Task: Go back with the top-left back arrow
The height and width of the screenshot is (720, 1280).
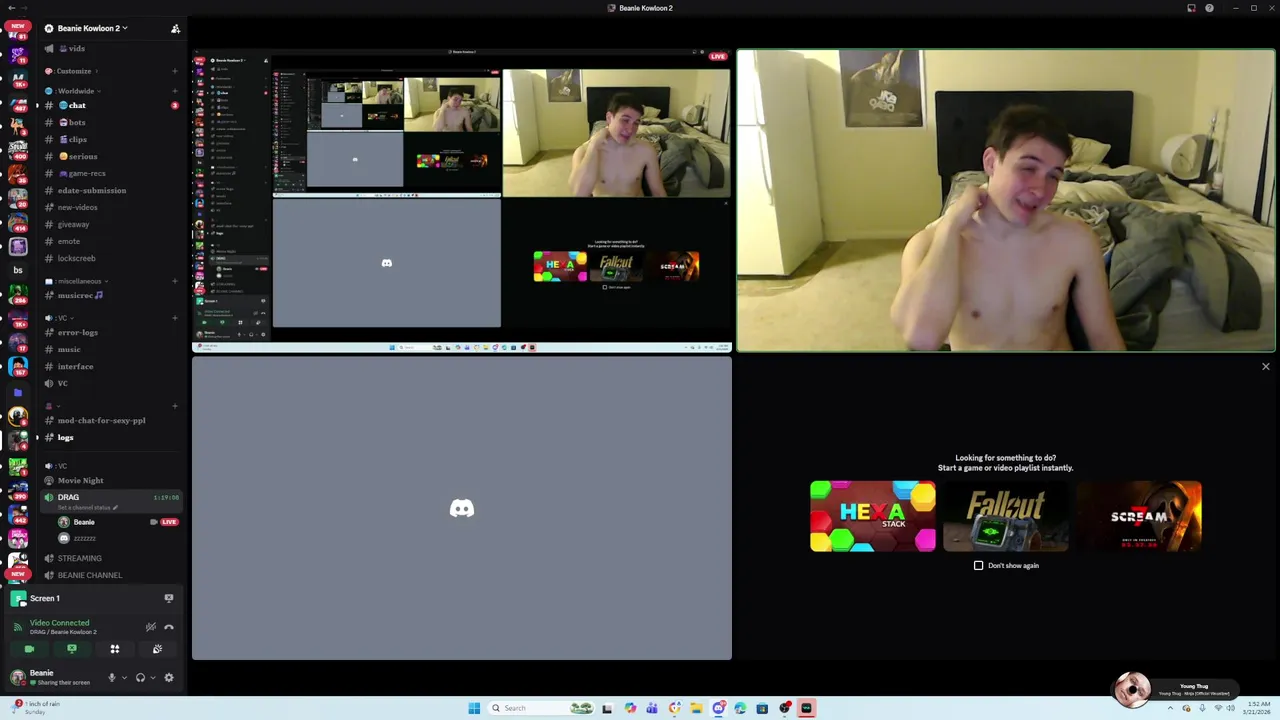Action: (x=10, y=8)
